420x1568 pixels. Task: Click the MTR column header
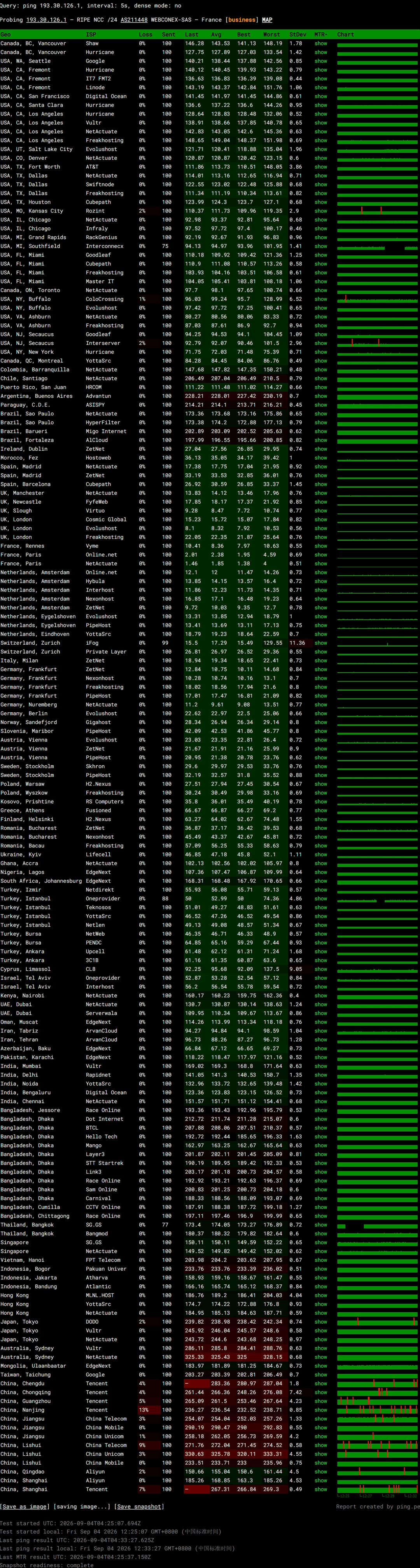pyautogui.click(x=320, y=35)
